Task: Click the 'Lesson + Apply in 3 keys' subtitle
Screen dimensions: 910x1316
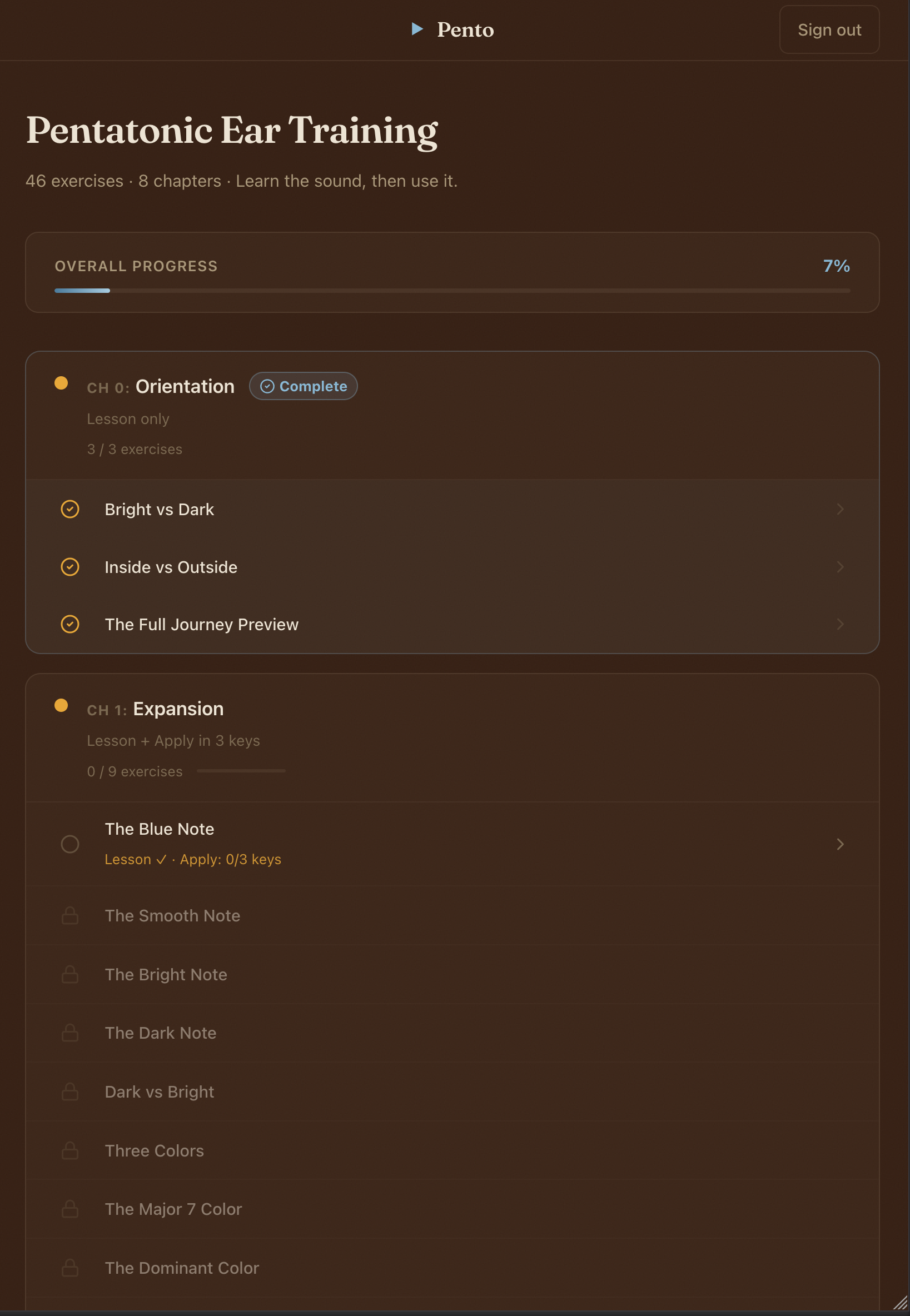Action: (x=173, y=741)
